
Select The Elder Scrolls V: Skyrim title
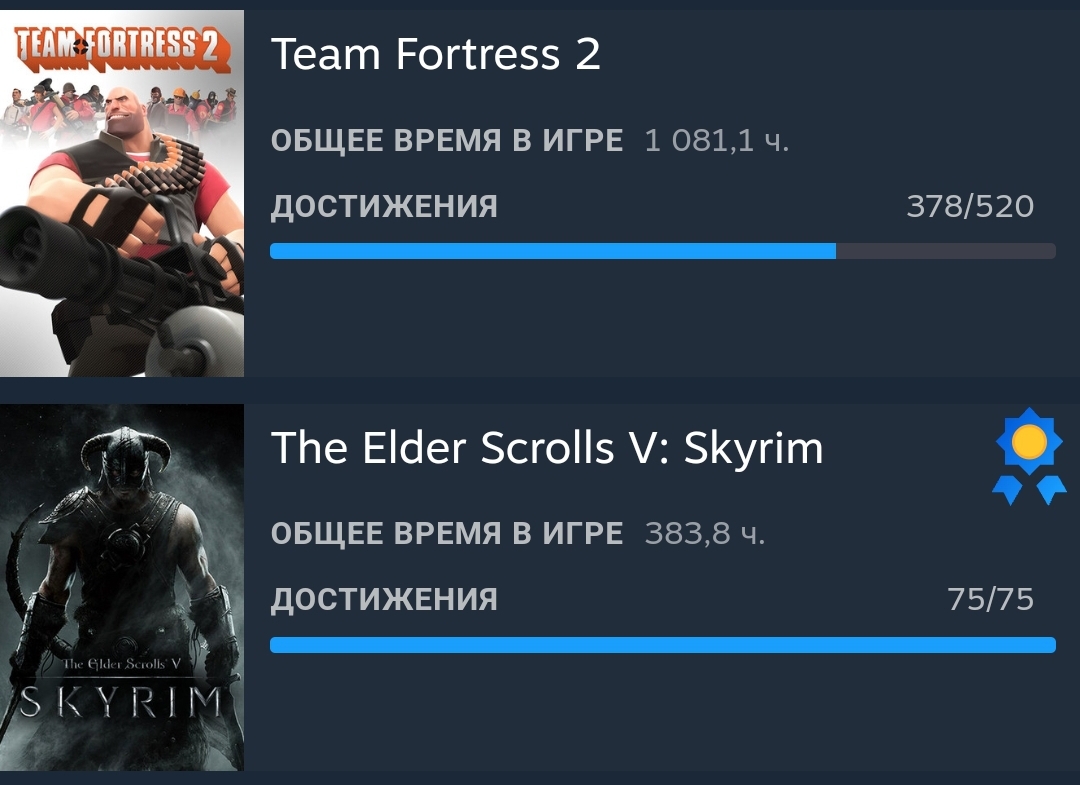547,448
